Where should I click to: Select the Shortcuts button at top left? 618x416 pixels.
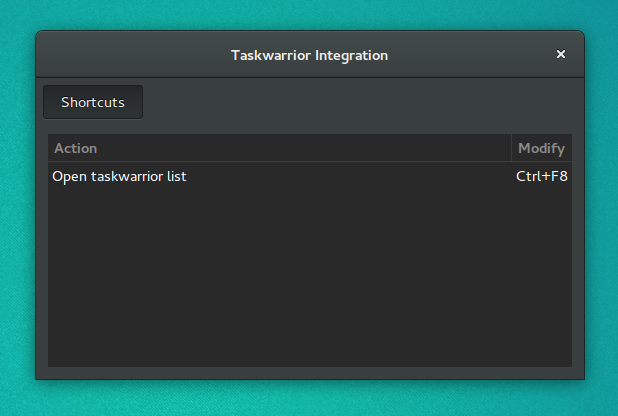tap(93, 102)
